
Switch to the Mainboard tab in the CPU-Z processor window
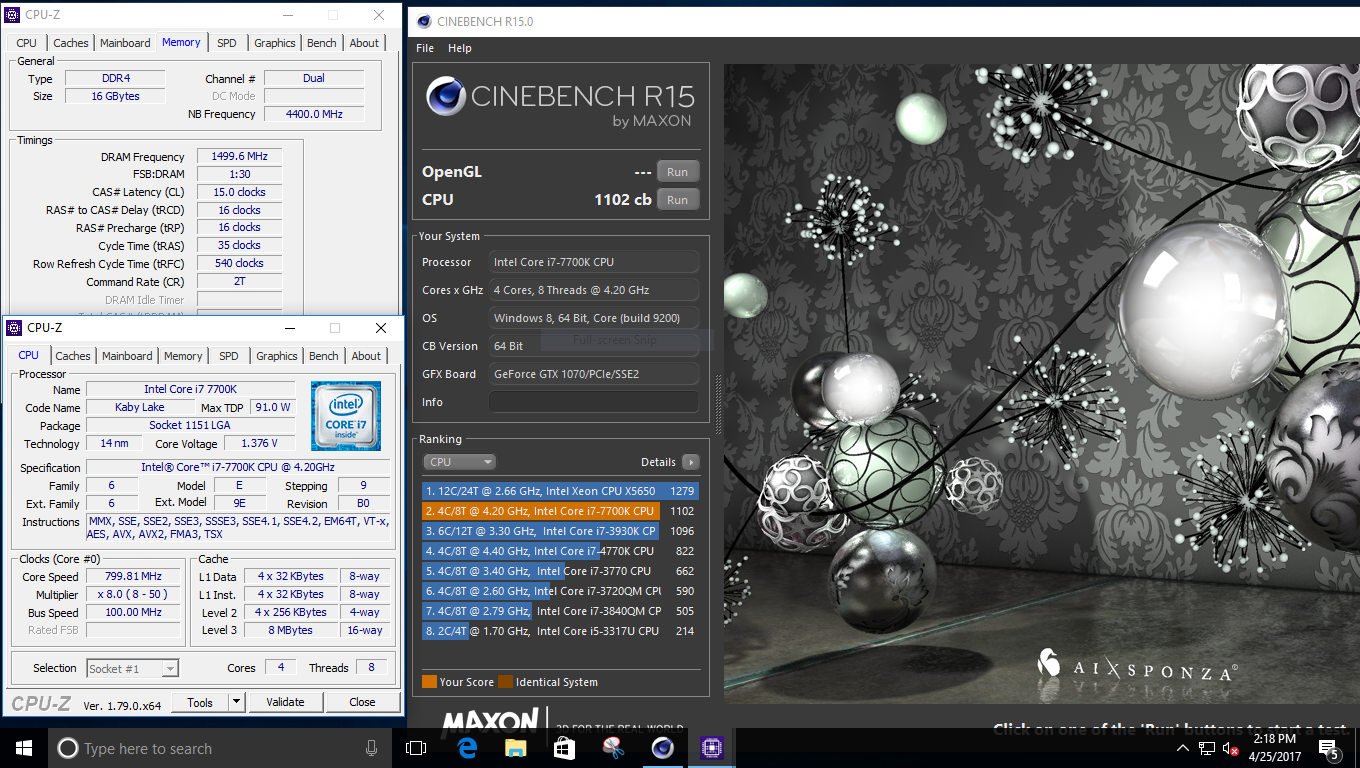127,356
